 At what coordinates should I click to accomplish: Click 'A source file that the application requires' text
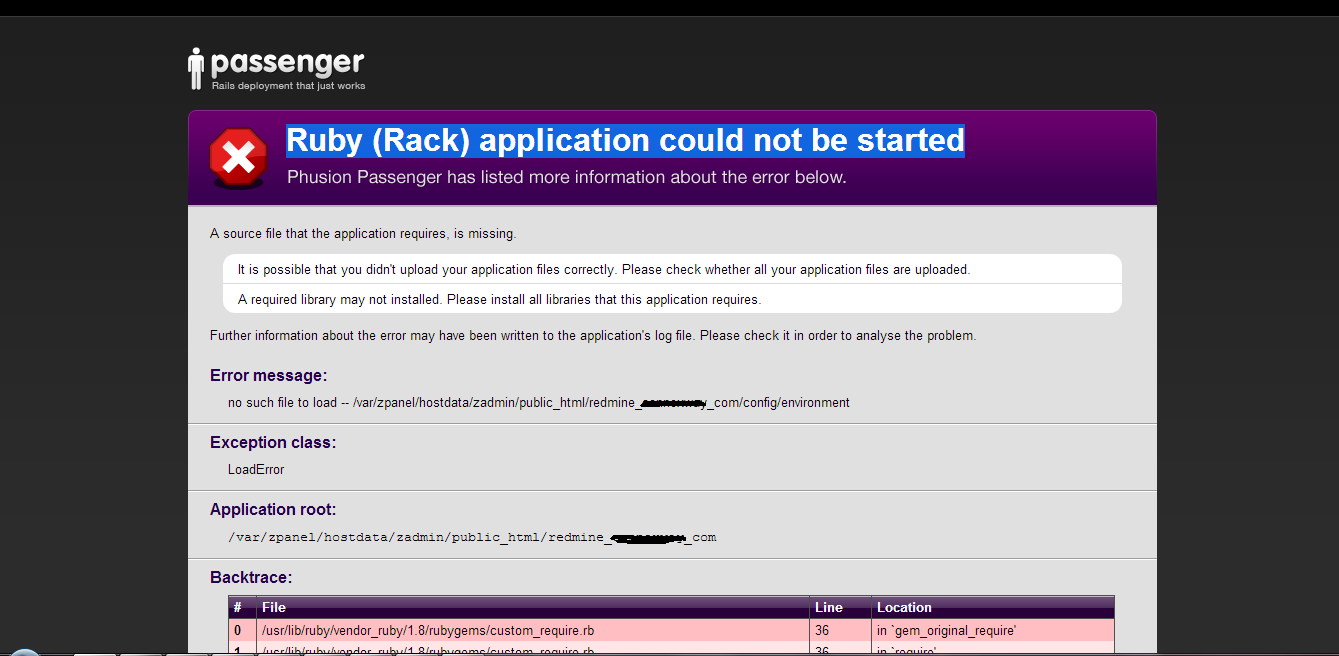tap(363, 234)
